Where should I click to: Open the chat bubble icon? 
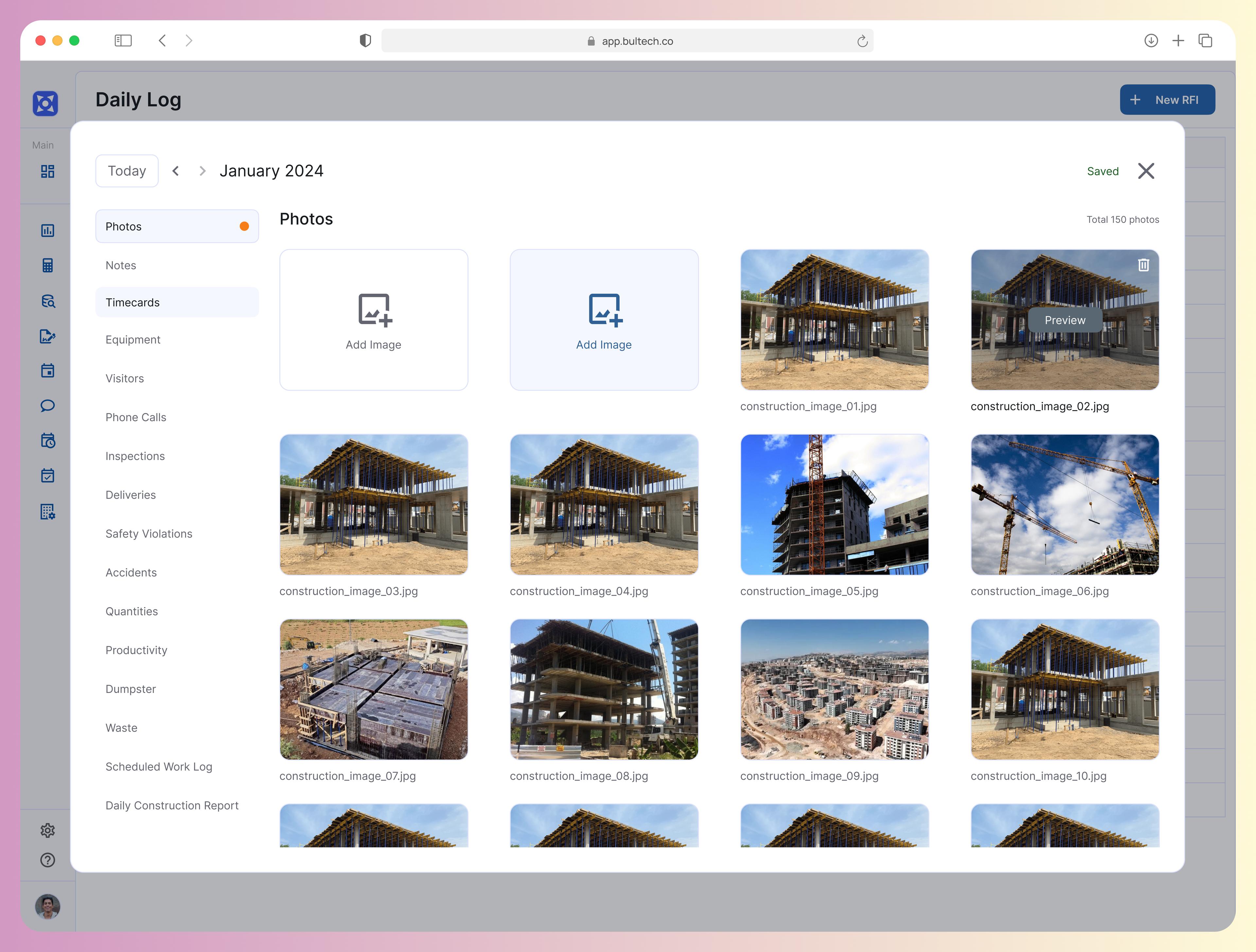[x=48, y=405]
